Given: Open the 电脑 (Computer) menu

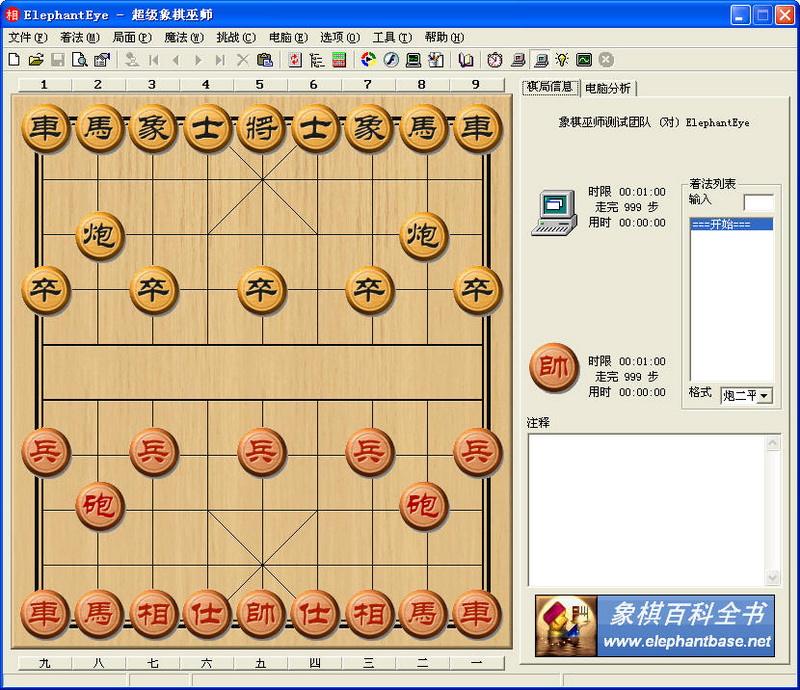Looking at the screenshot, I should point(288,37).
